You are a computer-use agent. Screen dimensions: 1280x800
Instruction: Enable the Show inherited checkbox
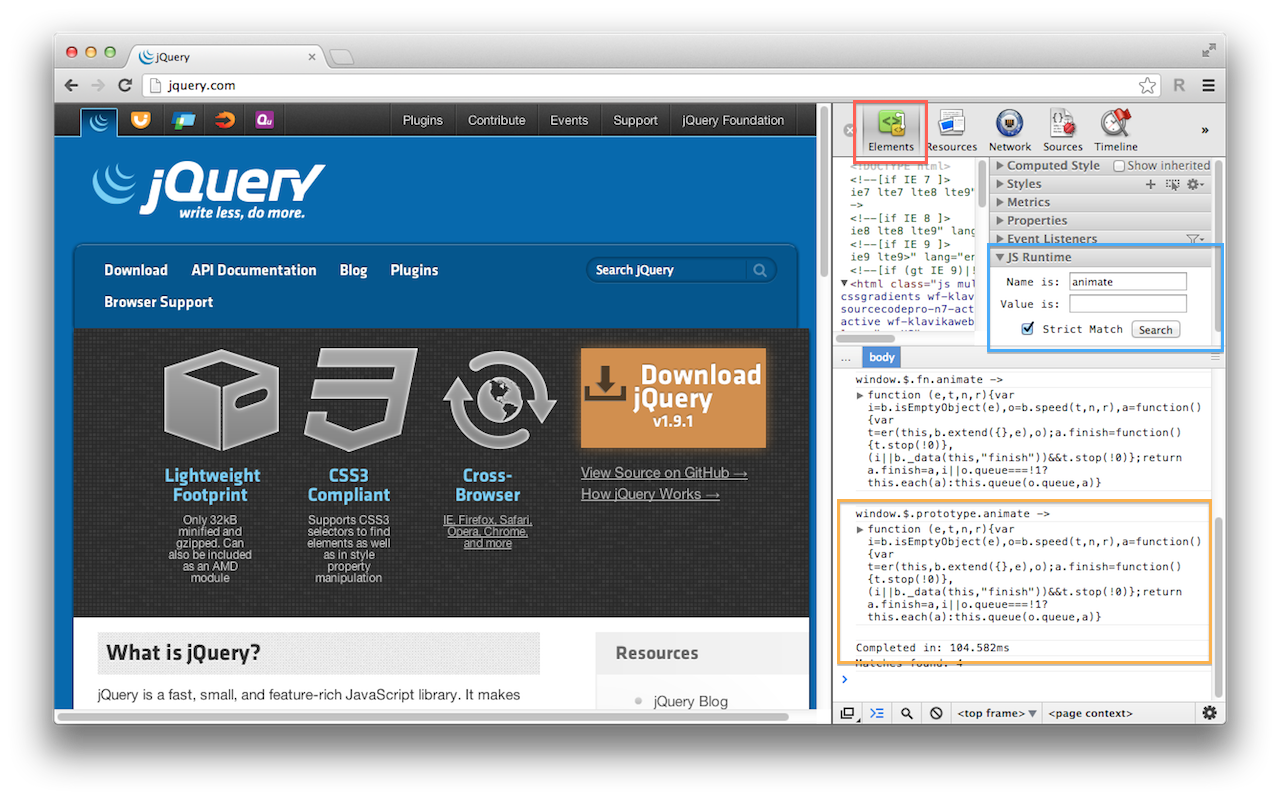pyautogui.click(x=1119, y=166)
